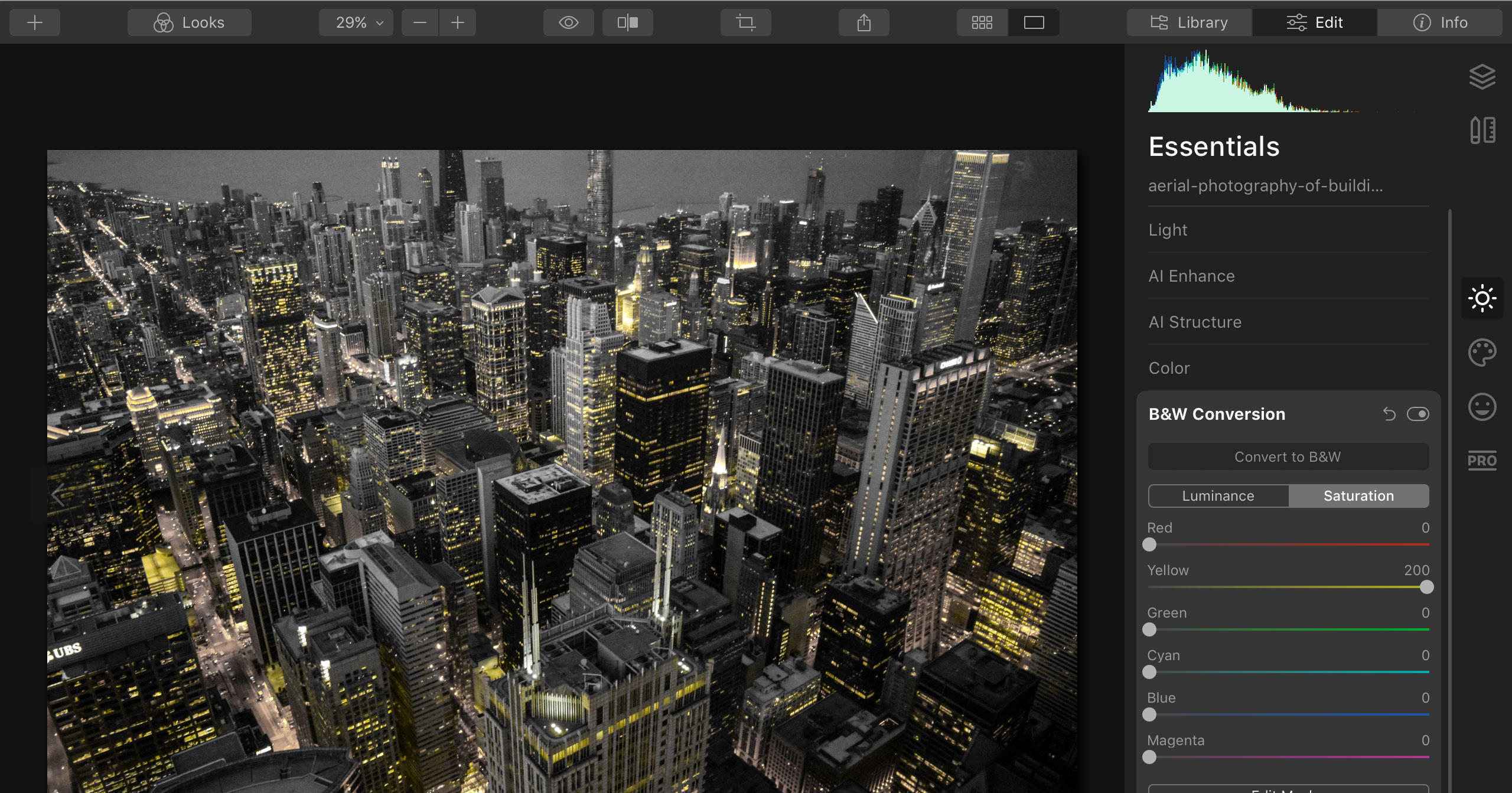Screen dimensions: 1512x793
Task: Switch to the Luminance mode button
Action: [x=1218, y=495]
